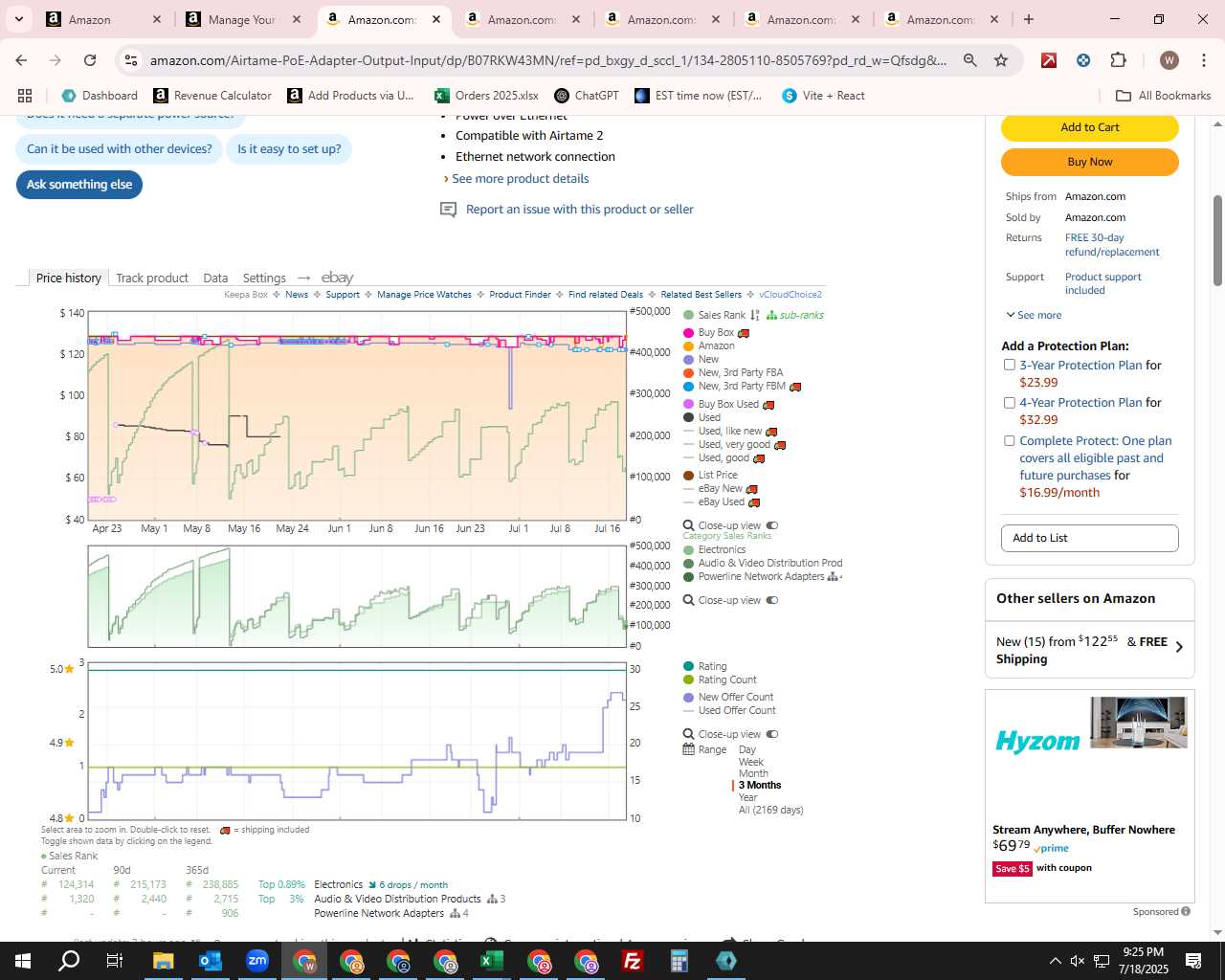Click Is it easy to set up? question

(x=289, y=149)
